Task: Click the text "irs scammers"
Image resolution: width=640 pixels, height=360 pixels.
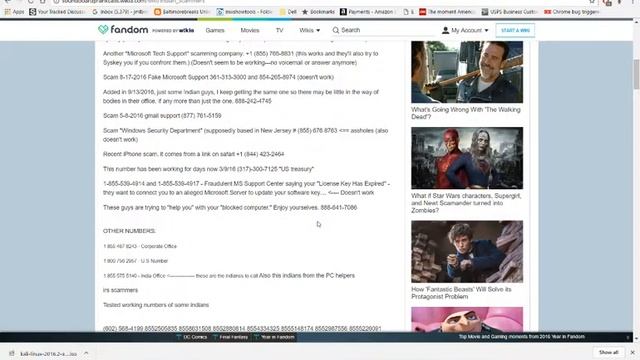Action: (120, 290)
